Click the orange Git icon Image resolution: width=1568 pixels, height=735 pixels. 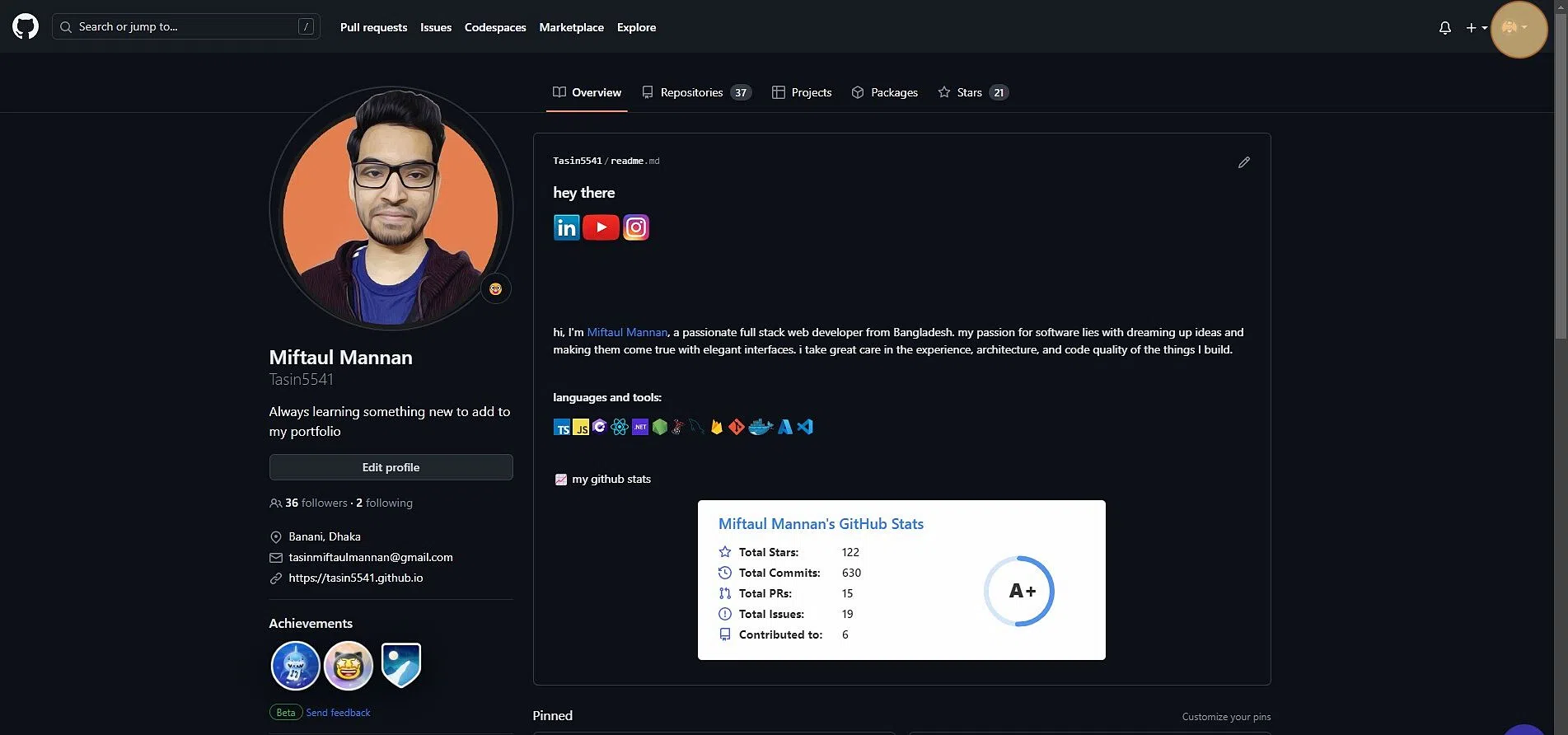(737, 427)
